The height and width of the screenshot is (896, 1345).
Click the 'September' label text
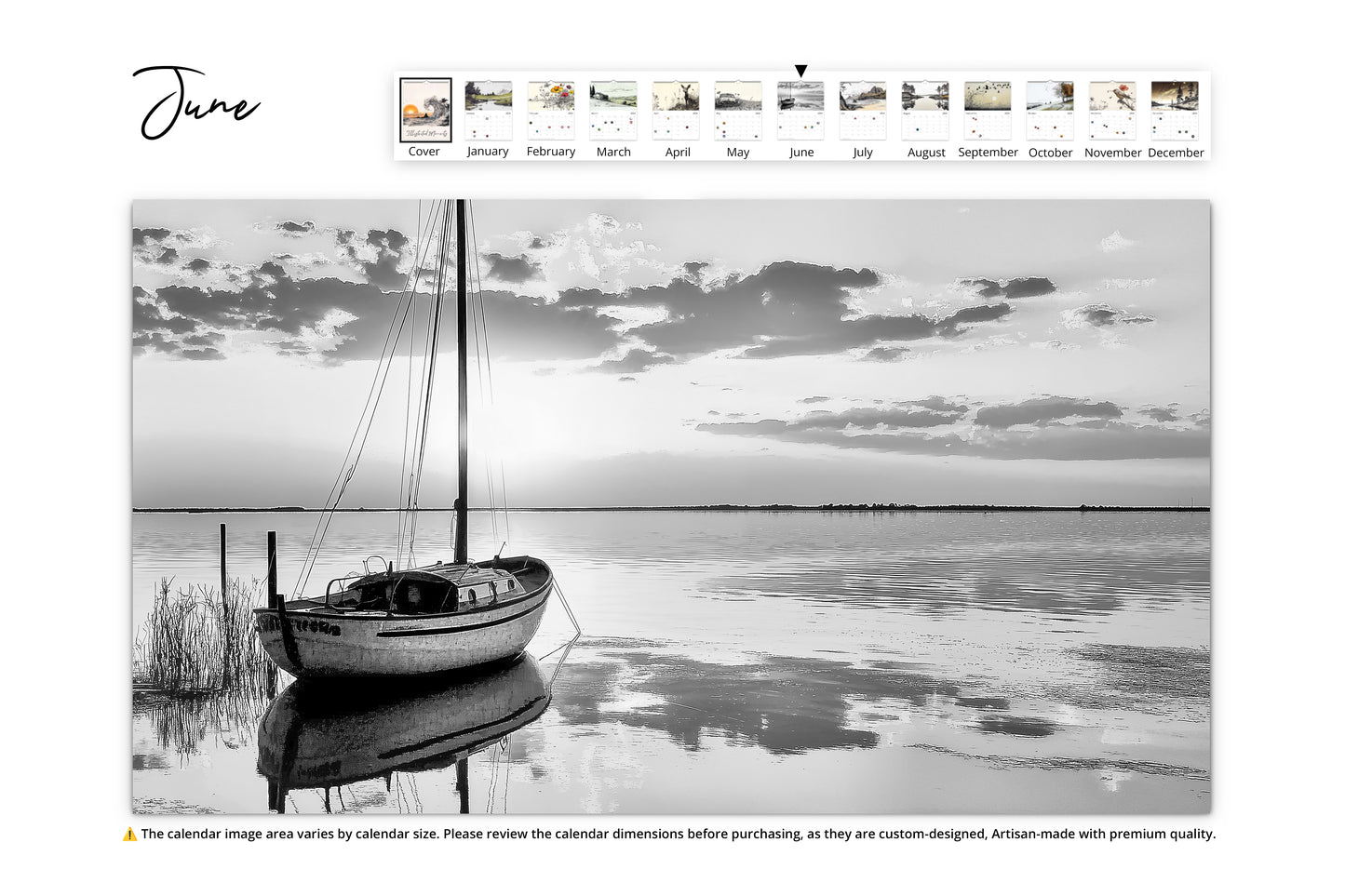click(988, 153)
